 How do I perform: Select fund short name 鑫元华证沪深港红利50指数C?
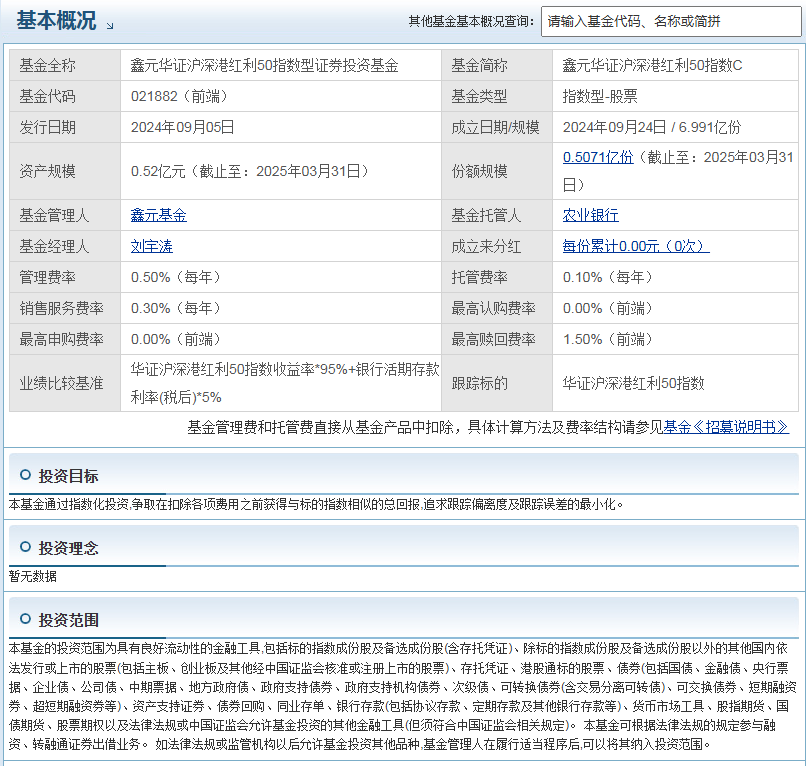tap(652, 65)
